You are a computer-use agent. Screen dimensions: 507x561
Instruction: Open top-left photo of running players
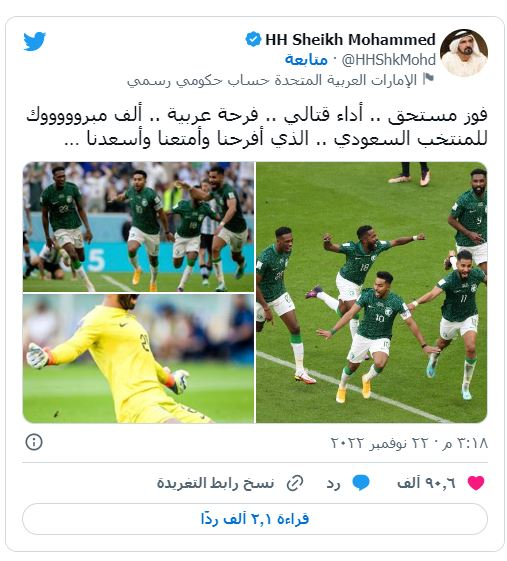pos(138,227)
